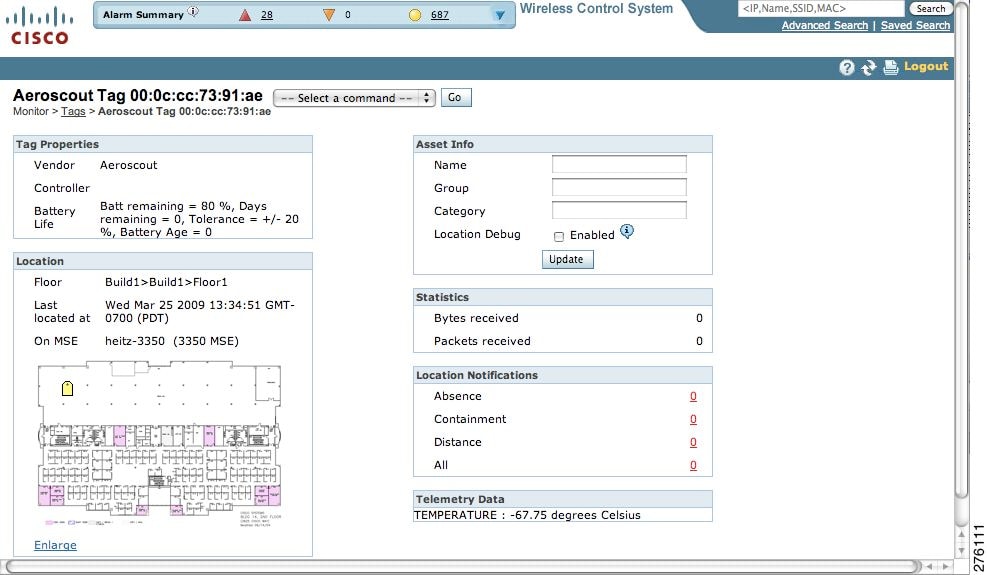Click the Search button
Image resolution: width=987 pixels, height=575 pixels.
tap(930, 9)
